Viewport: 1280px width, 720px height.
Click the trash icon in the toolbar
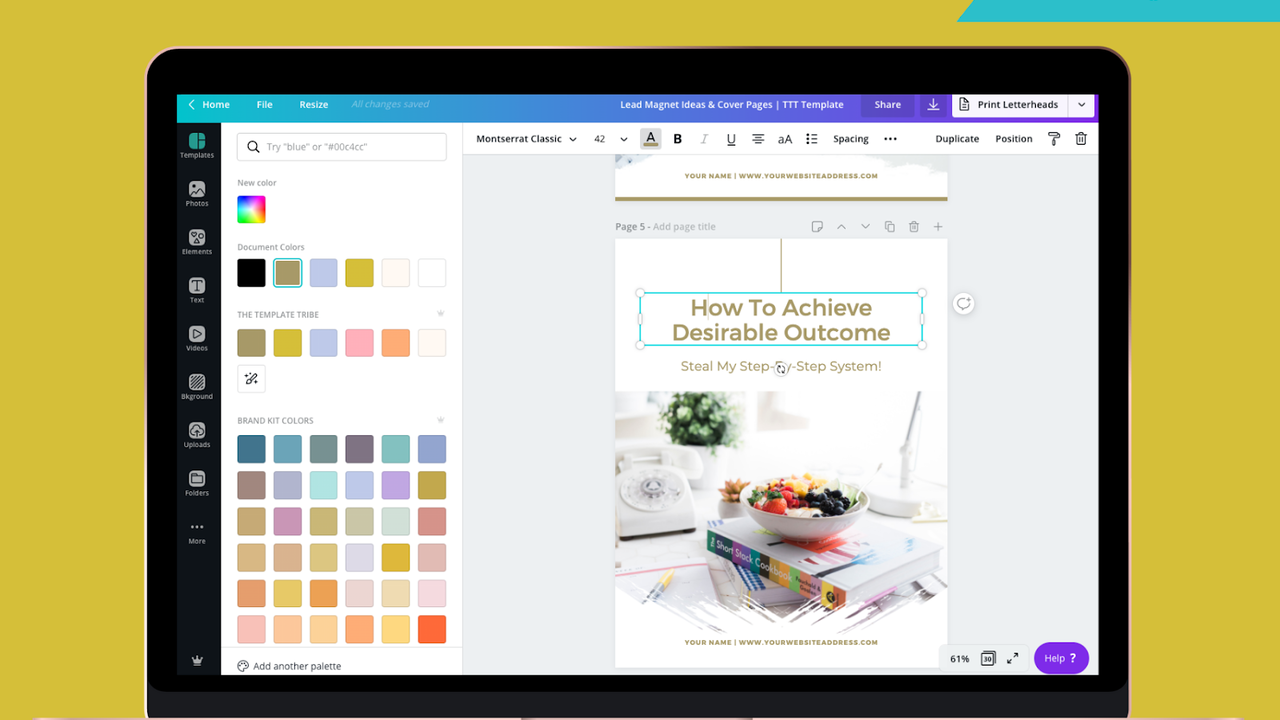(x=1081, y=139)
